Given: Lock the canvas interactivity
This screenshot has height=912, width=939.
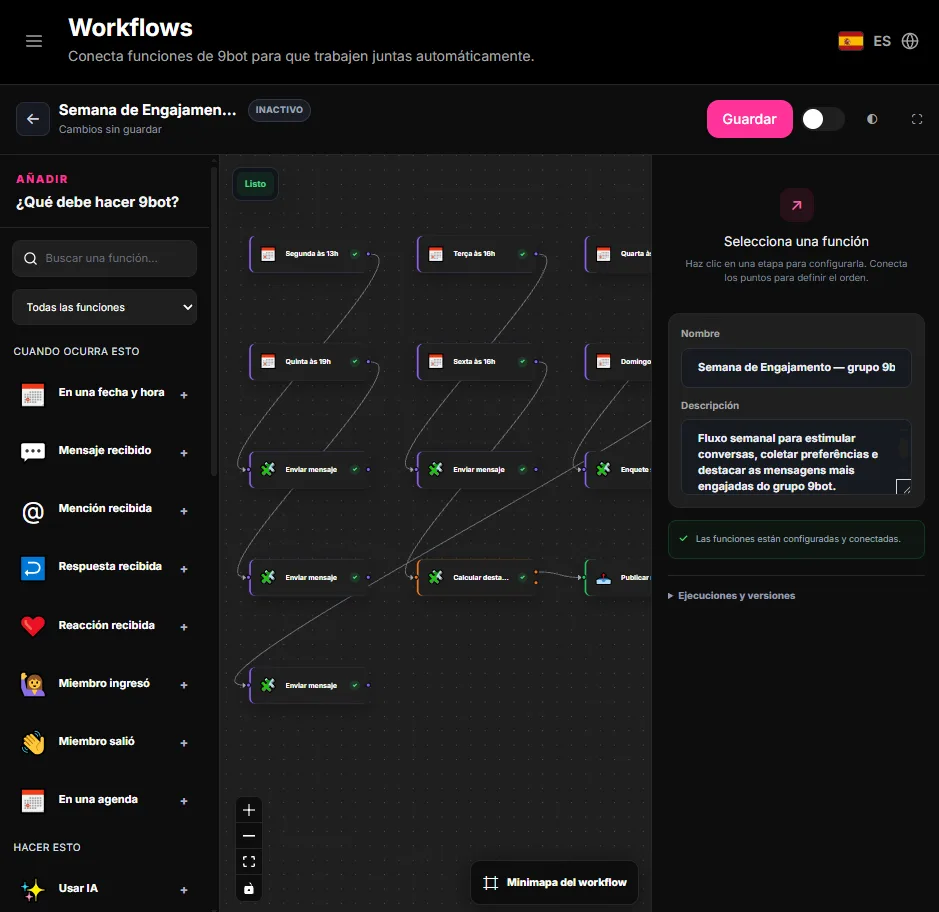Looking at the screenshot, I should [x=249, y=888].
